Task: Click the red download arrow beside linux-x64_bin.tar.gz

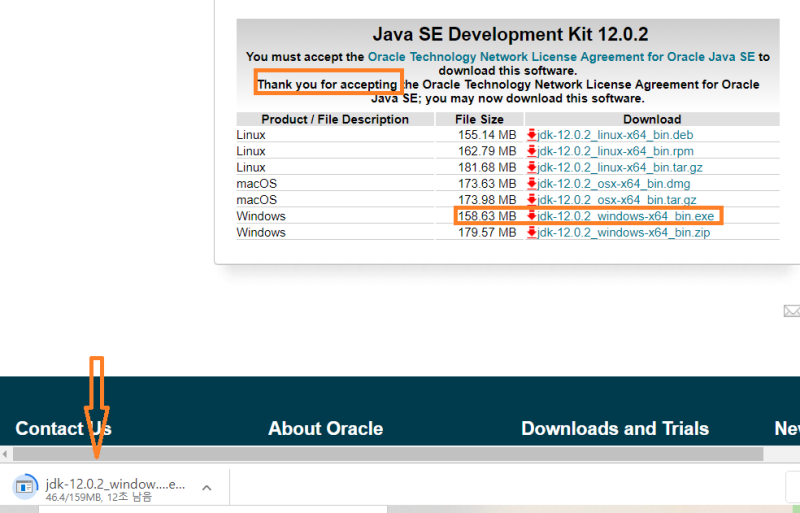Action: click(532, 167)
